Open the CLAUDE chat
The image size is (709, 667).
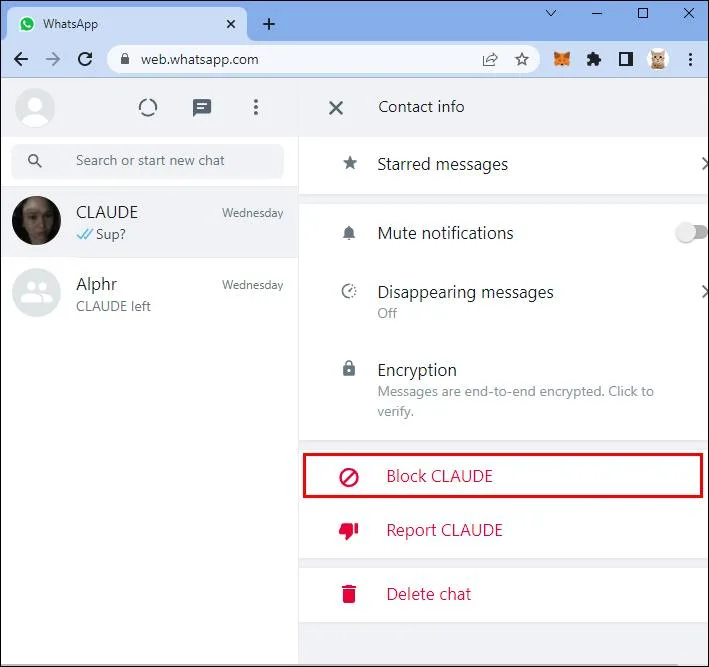pyautogui.click(x=149, y=222)
